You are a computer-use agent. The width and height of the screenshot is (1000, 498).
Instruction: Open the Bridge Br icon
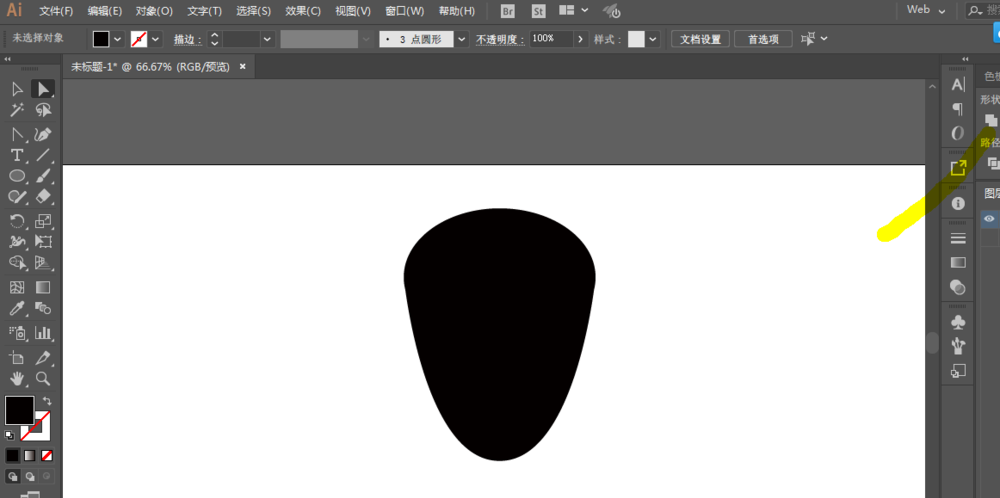pyautogui.click(x=508, y=11)
